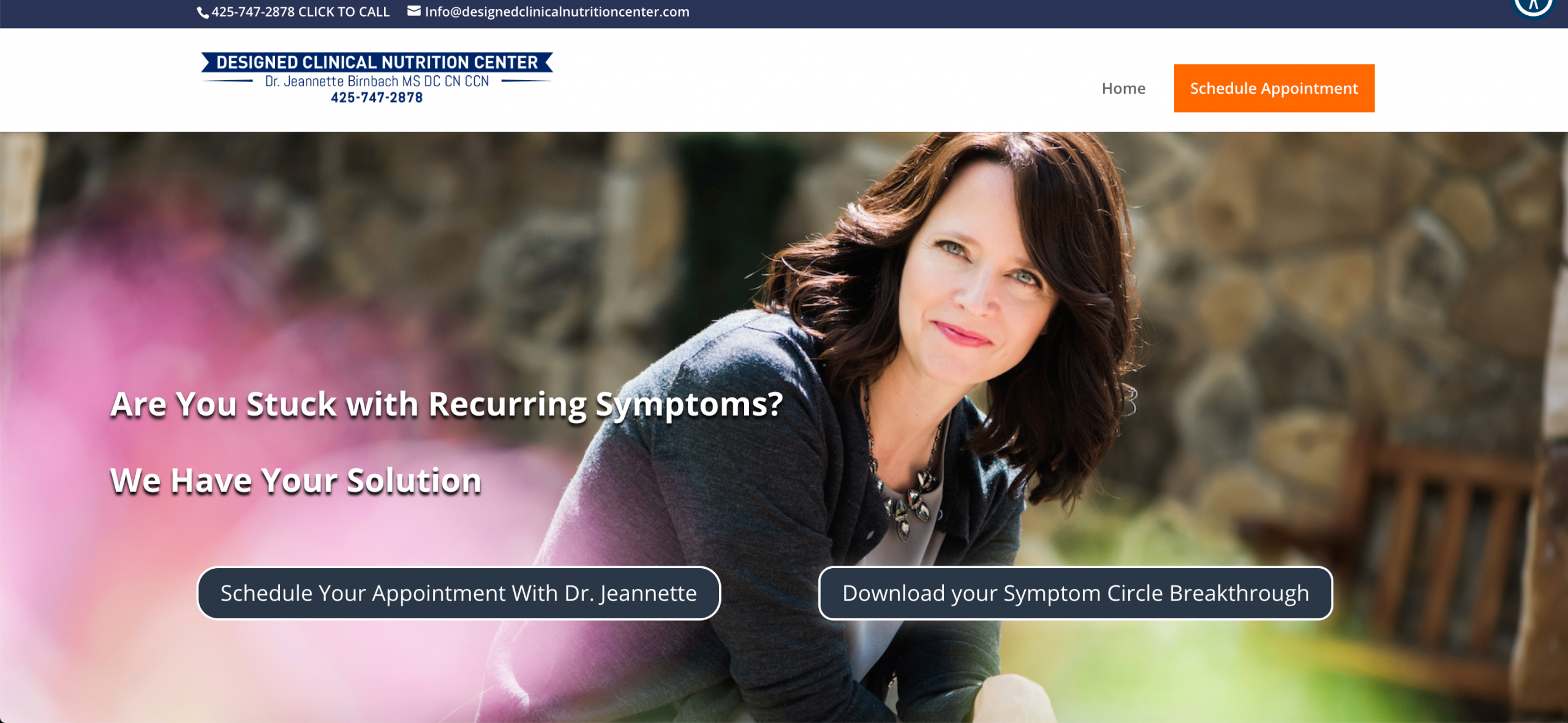Click the right ribbon end of the logo banner
This screenshot has width=1568, height=723.
547,62
